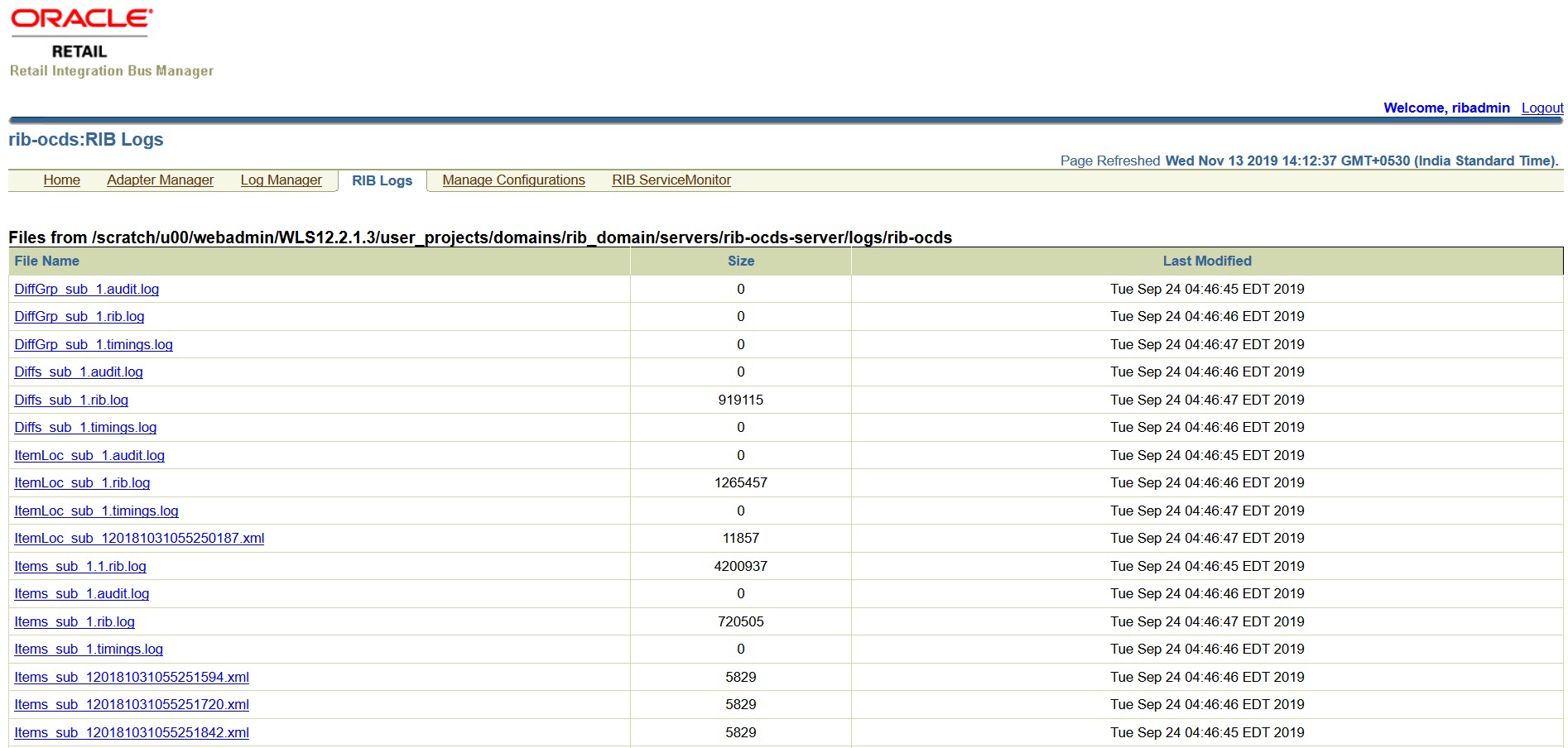Screen dimensions: 1568x748
Task: Open Items_sub_120181031055251594.xml
Action: point(133,676)
